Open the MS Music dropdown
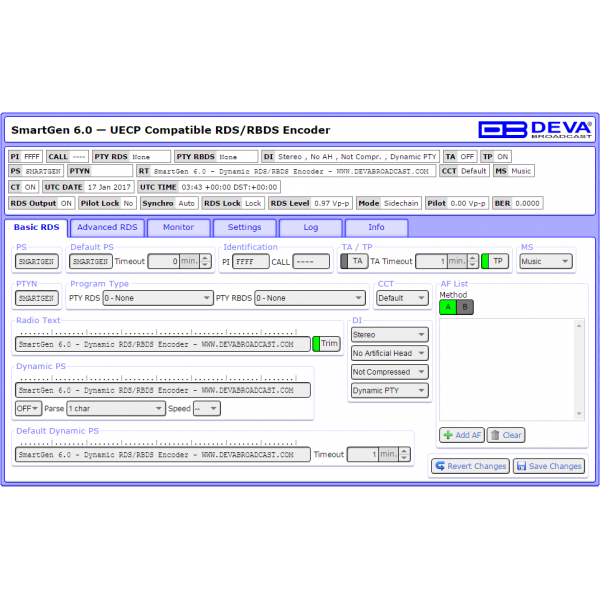Viewport: 600px width, 600px height. [x=546, y=261]
